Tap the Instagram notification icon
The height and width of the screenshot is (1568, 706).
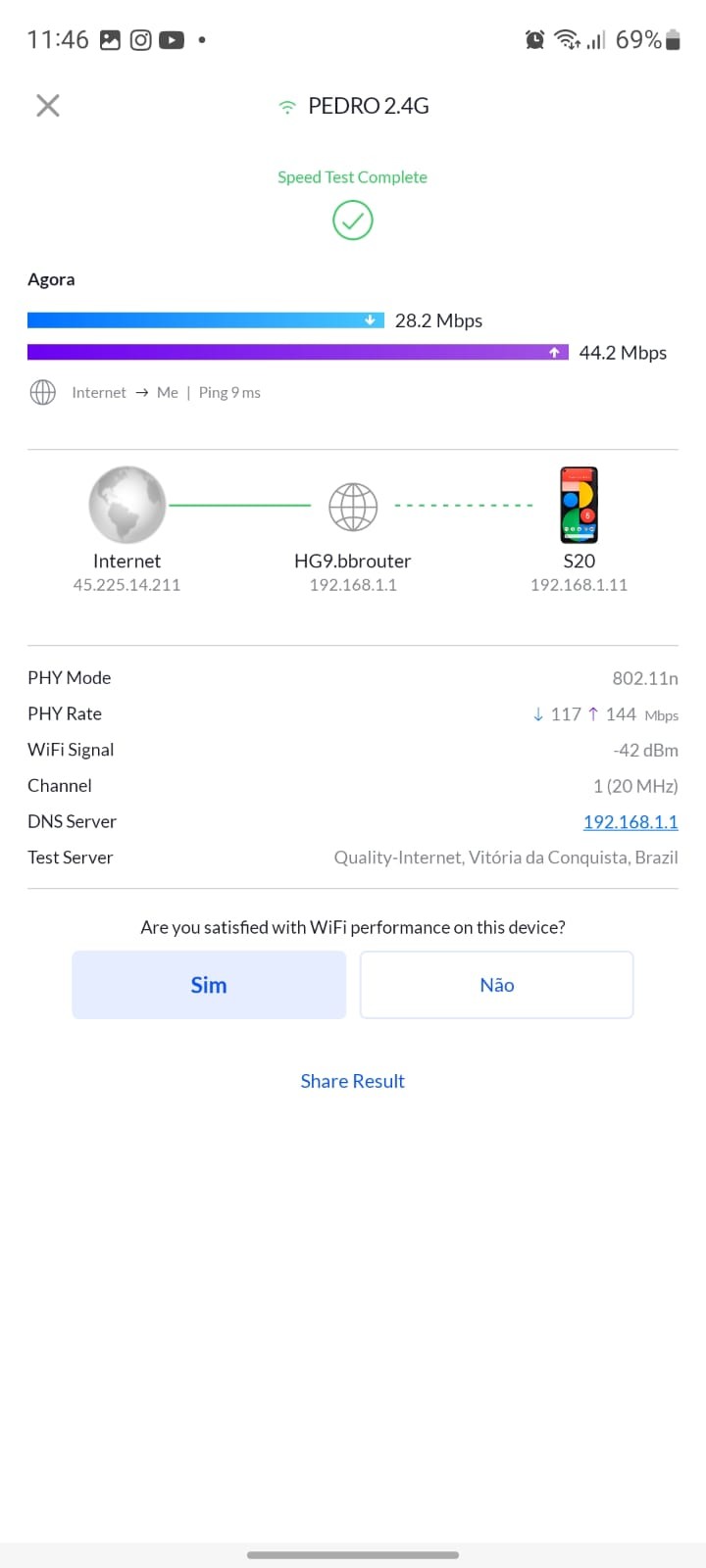coord(141,40)
